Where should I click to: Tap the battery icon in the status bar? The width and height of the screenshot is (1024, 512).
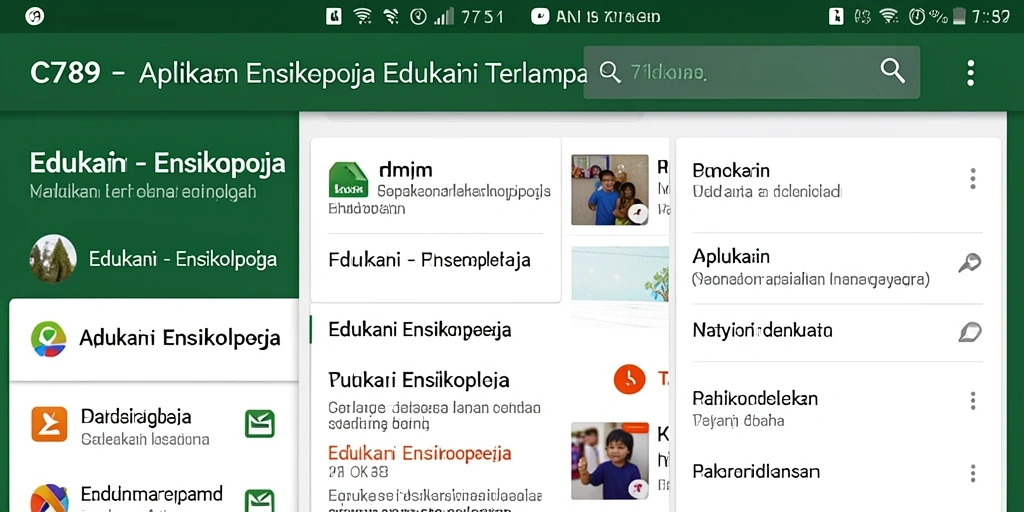coord(959,16)
